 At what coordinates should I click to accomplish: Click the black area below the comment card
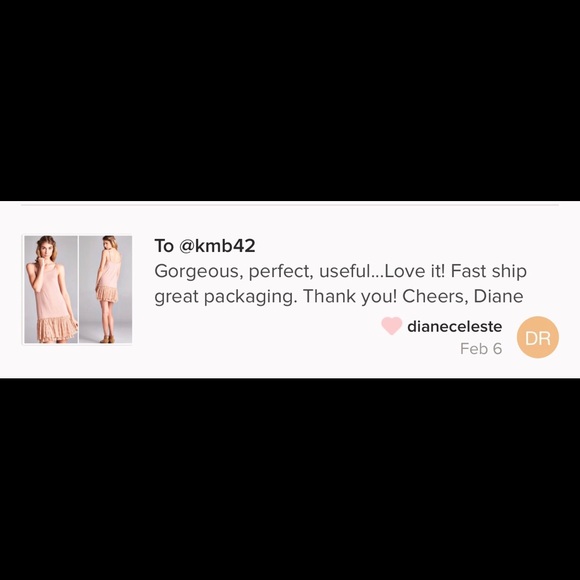coord(290,479)
